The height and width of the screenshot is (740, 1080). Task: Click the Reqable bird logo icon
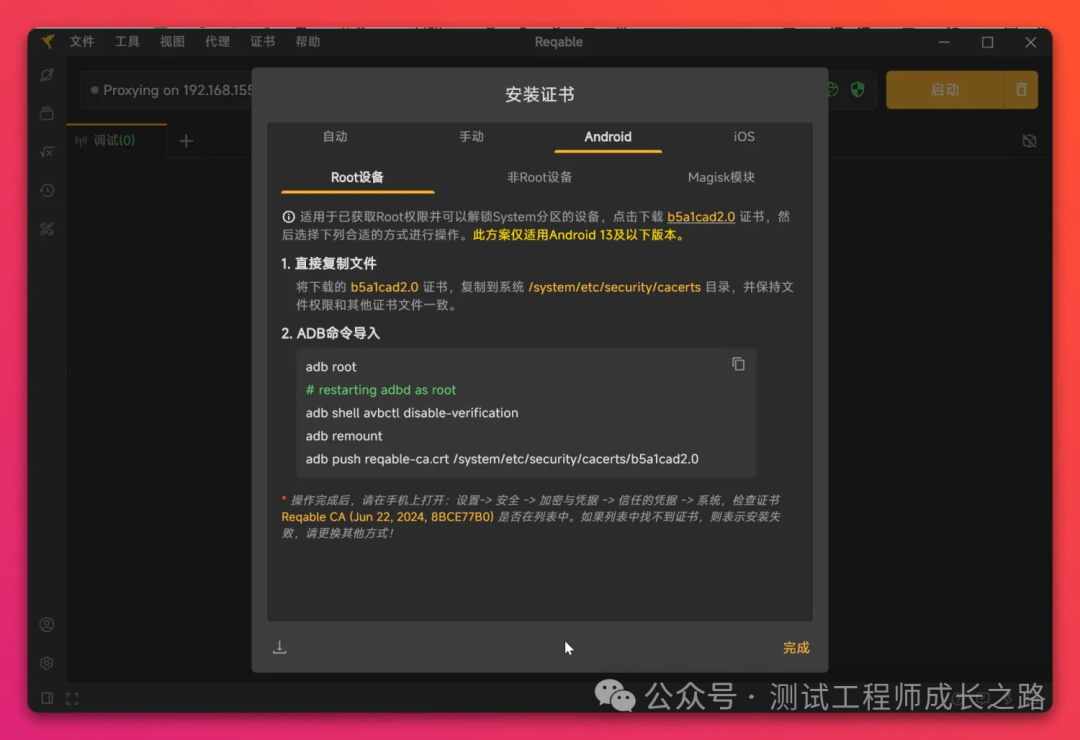click(47, 41)
